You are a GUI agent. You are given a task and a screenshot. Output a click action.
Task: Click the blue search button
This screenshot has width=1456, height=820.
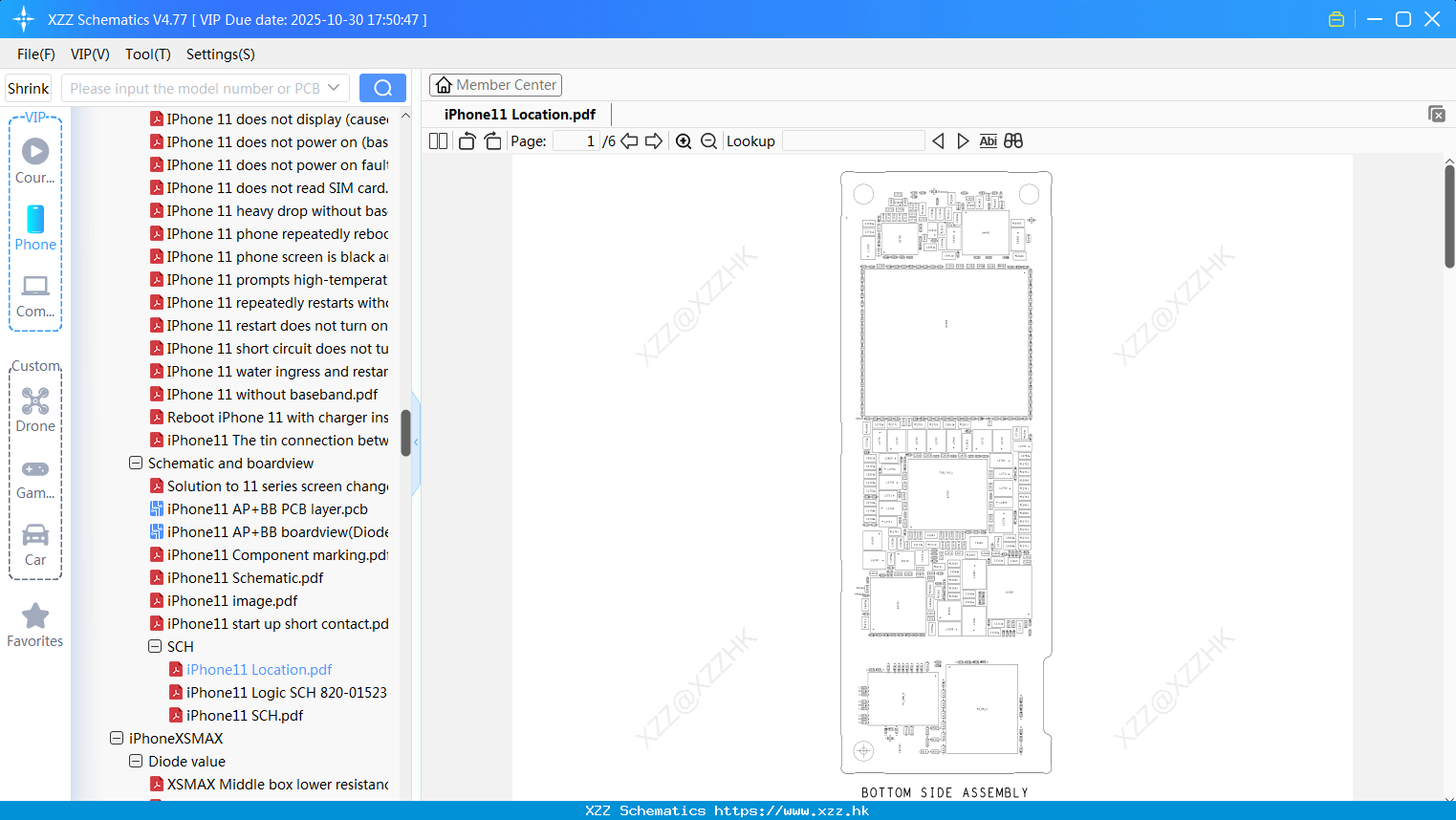[382, 88]
